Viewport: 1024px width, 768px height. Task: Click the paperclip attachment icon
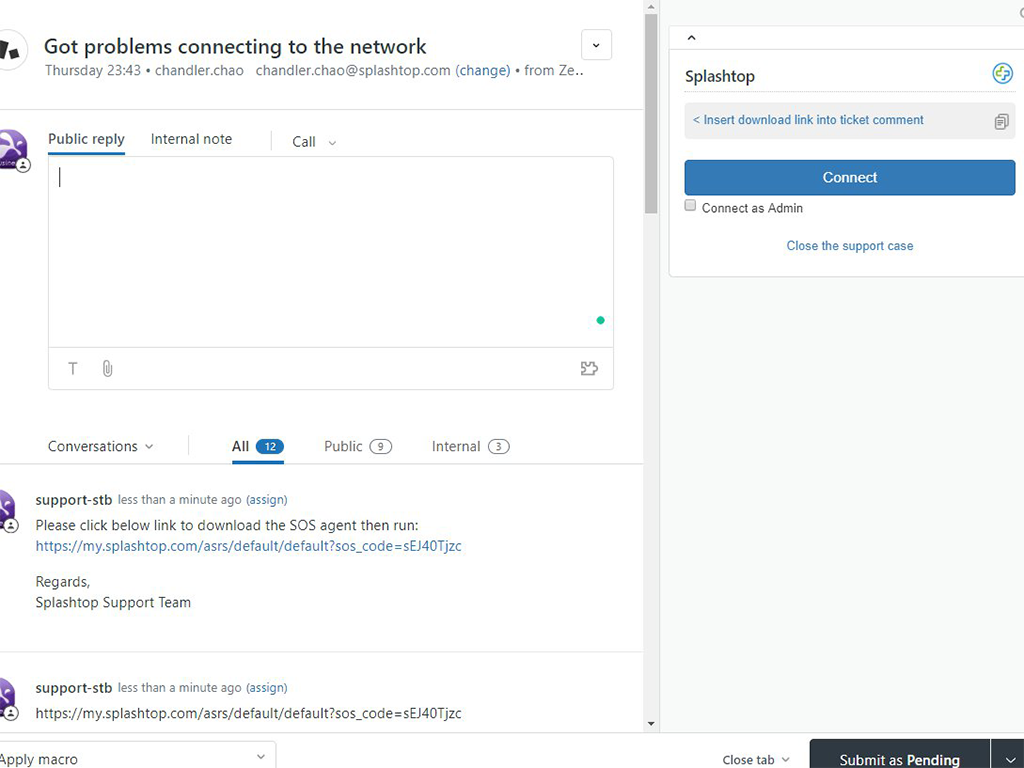point(107,369)
